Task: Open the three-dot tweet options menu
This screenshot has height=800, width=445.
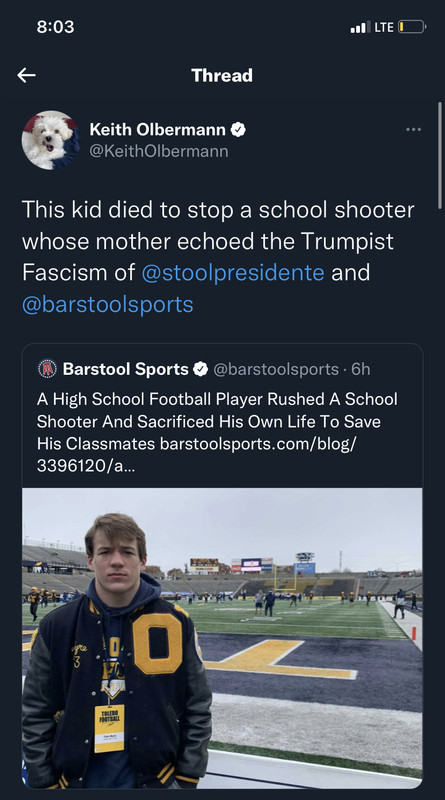Action: (413, 130)
